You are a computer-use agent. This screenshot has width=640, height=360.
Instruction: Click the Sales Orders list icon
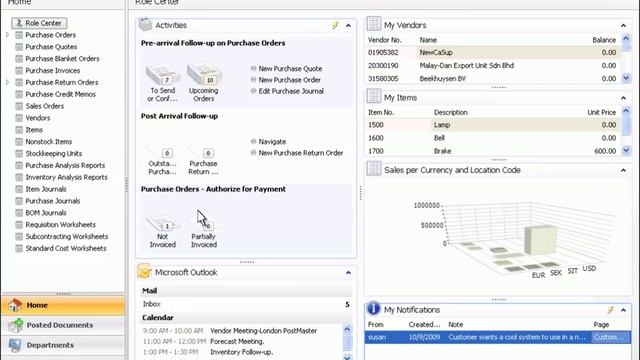[x=19, y=106]
